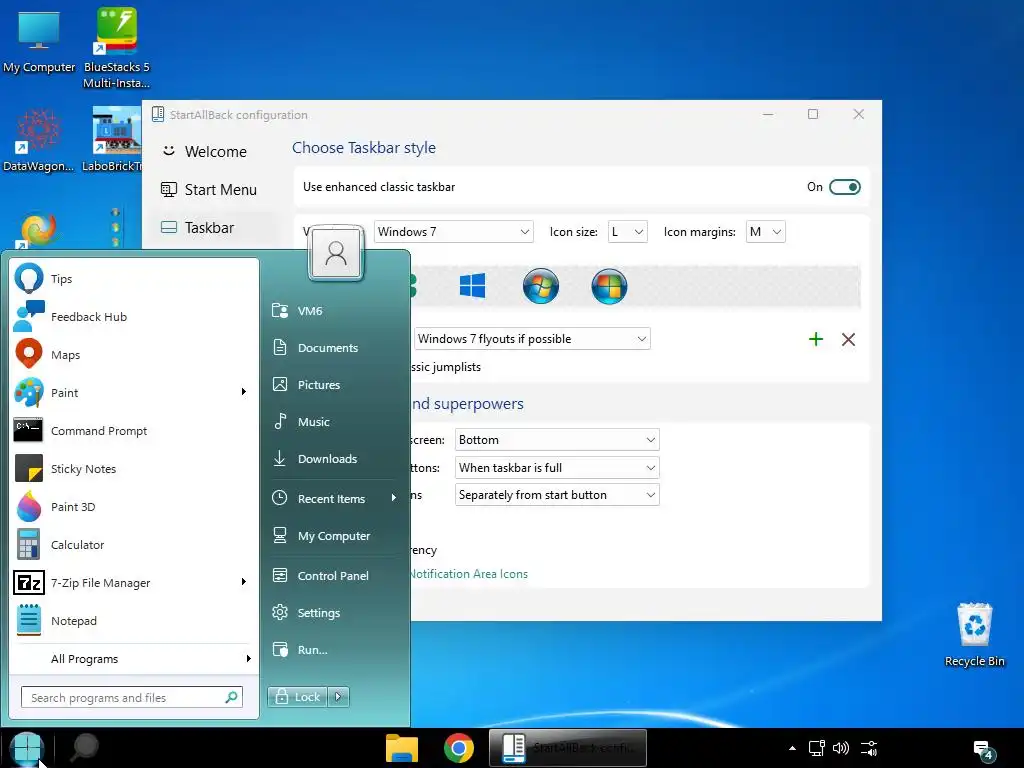Show hidden tray icons arrow
This screenshot has width=1024, height=768.
pyautogui.click(x=792, y=748)
